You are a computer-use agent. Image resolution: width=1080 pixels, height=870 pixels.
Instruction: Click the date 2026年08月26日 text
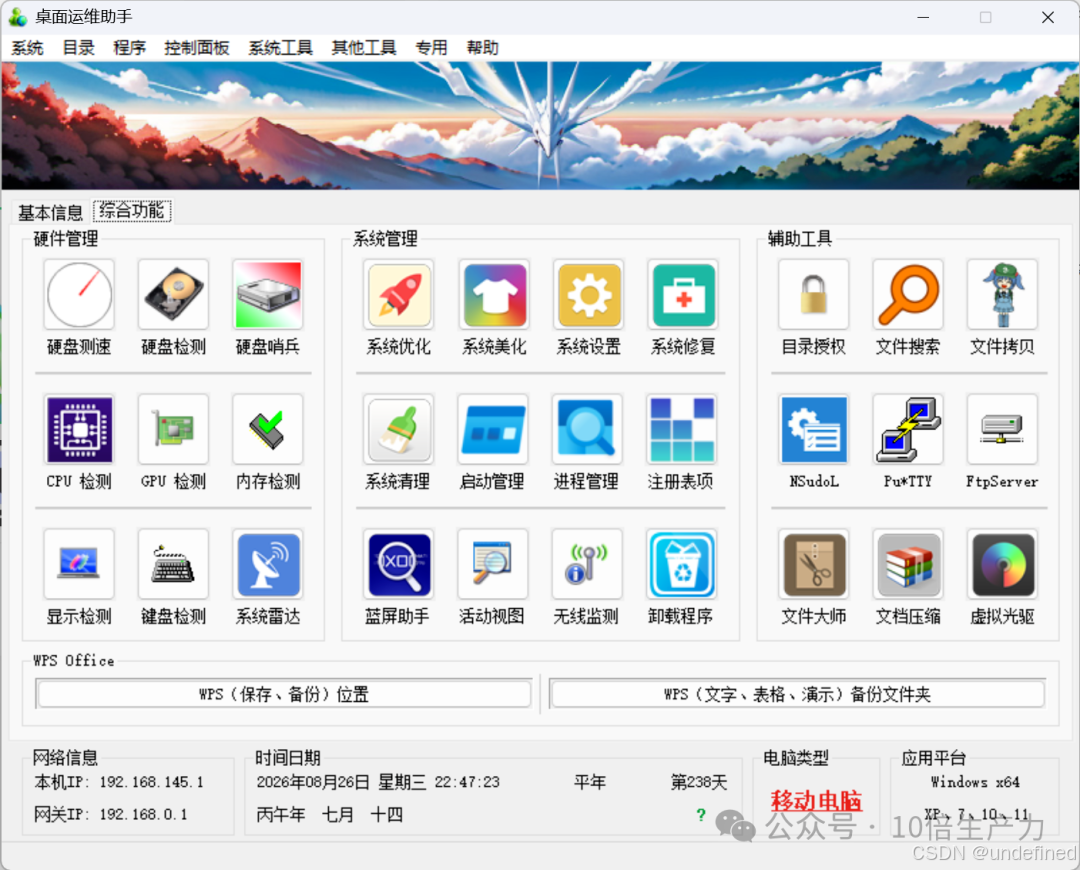click(x=313, y=782)
